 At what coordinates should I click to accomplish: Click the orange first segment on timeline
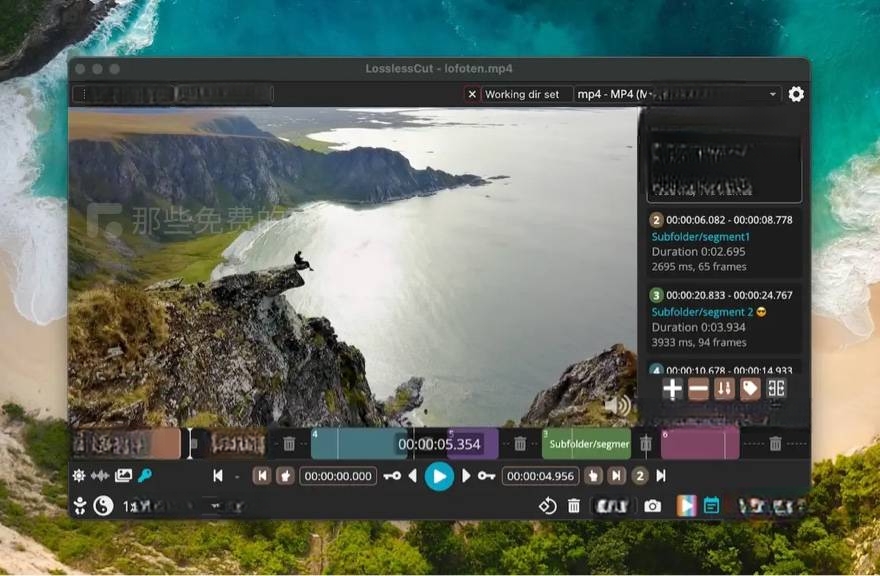pyautogui.click(x=127, y=444)
